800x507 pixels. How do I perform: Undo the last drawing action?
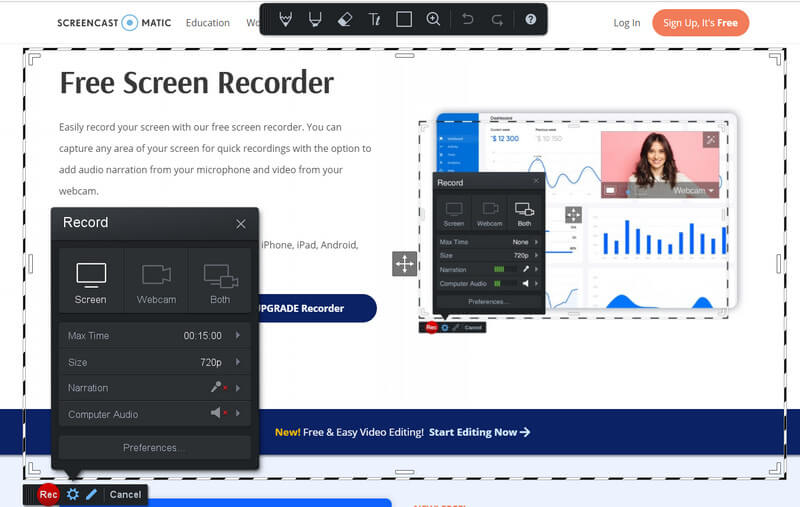point(467,19)
